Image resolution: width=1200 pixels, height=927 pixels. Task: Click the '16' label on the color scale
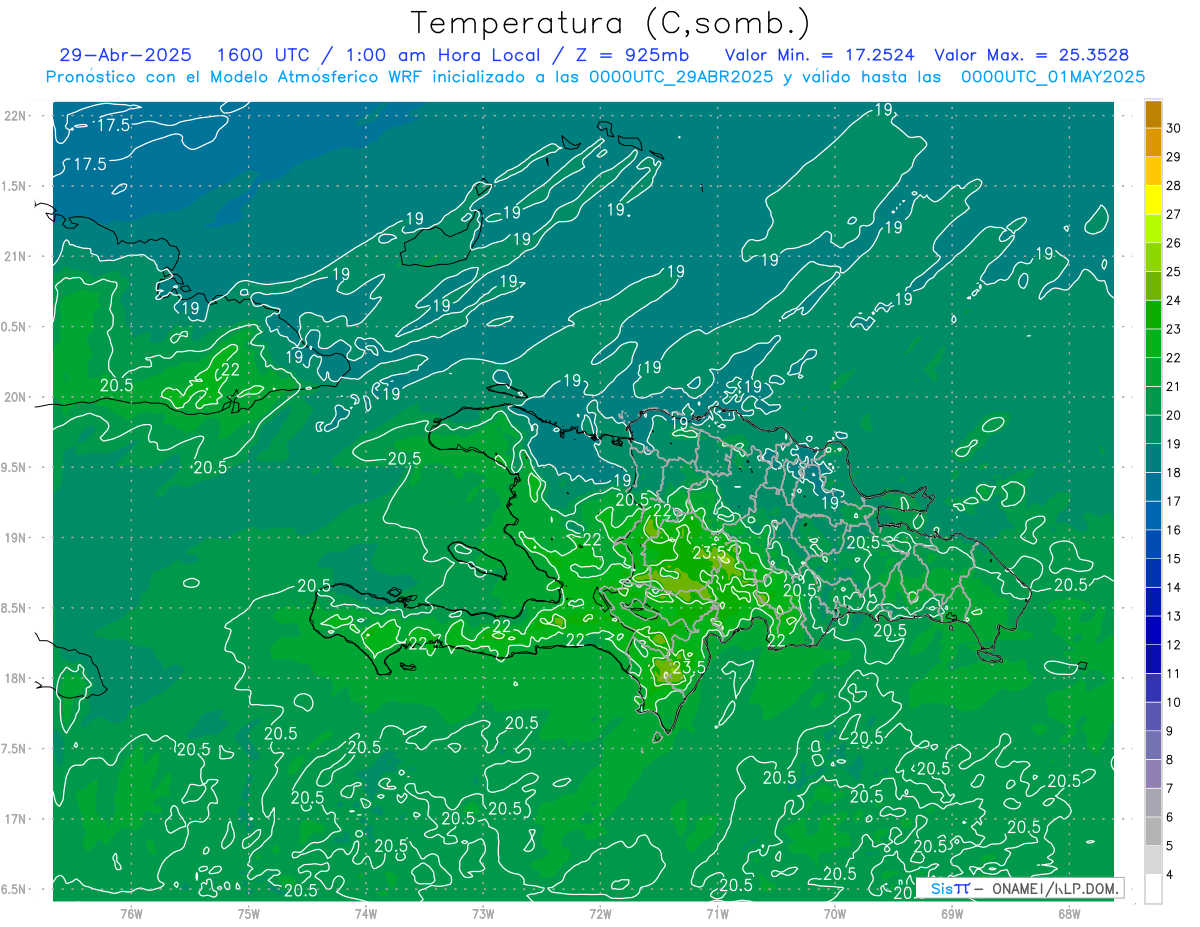tap(1174, 530)
